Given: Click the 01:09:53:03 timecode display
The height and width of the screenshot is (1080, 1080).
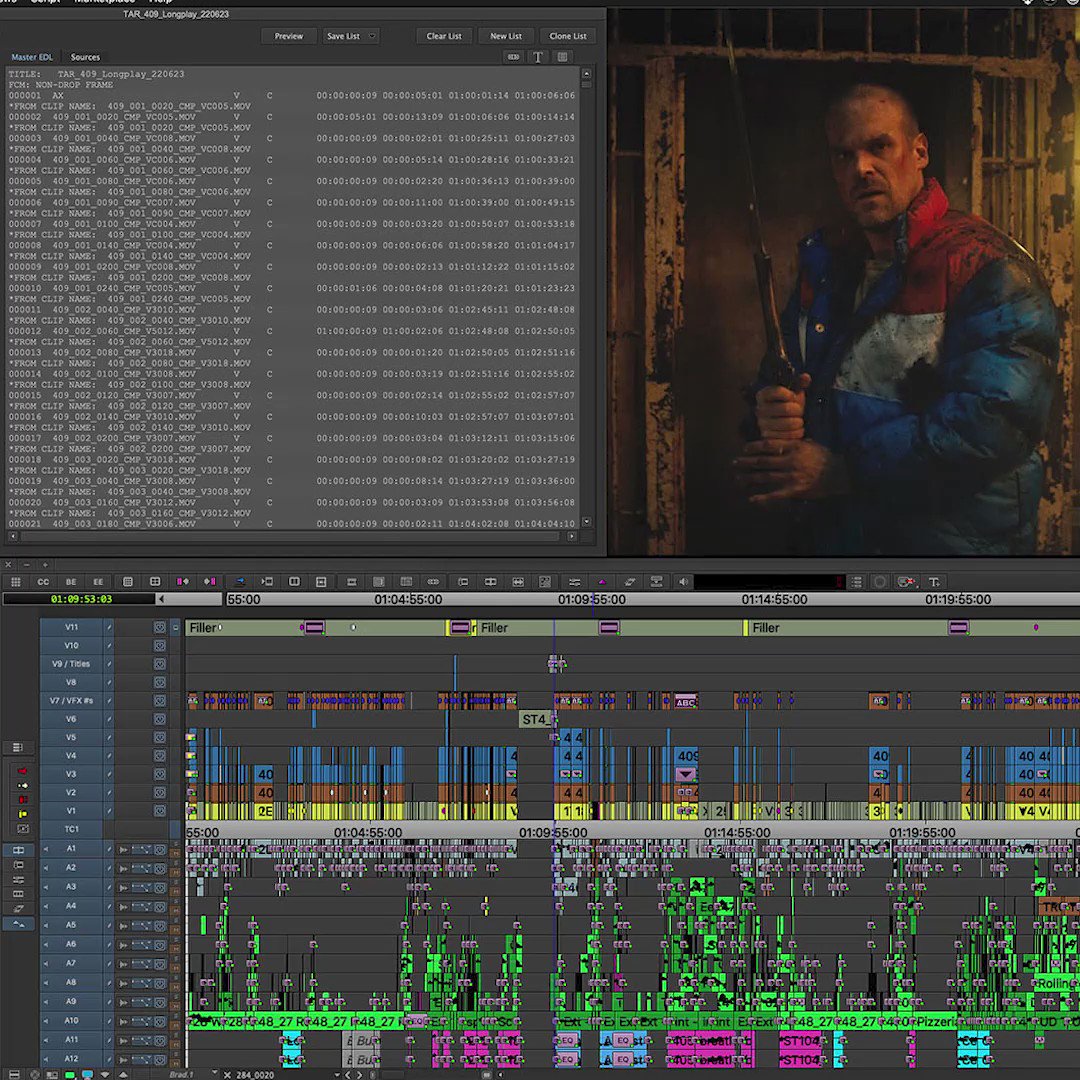Looking at the screenshot, I should point(80,599).
